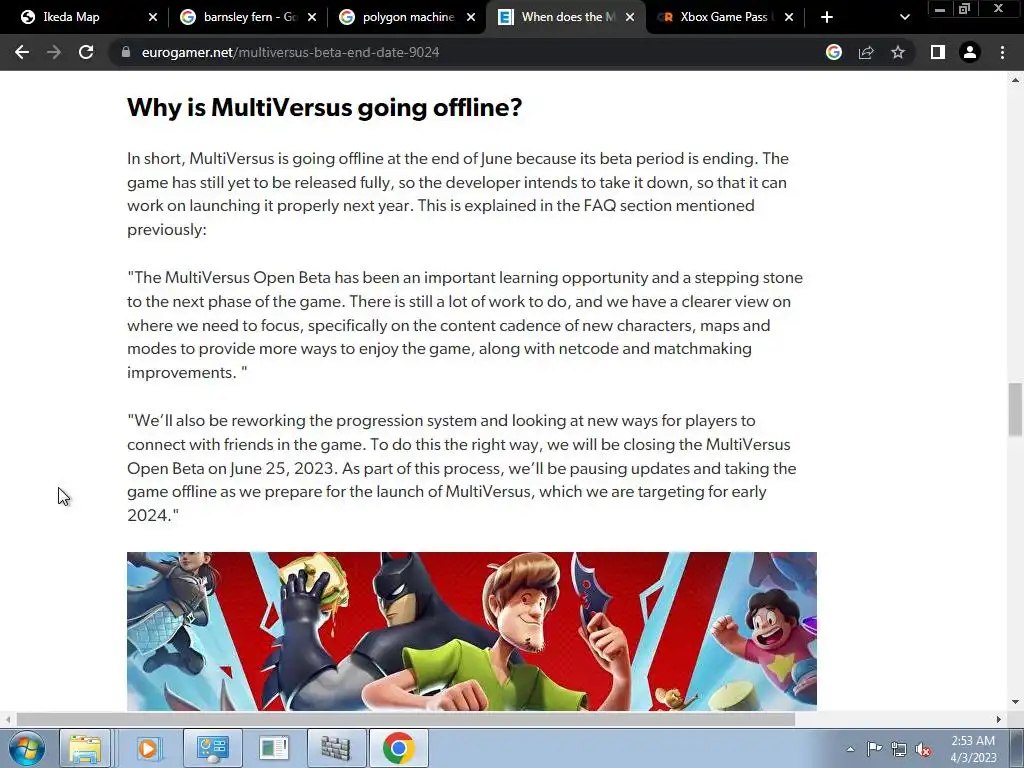This screenshot has width=1024, height=768.
Task: Close the polygon machine tab
Action: point(471,17)
